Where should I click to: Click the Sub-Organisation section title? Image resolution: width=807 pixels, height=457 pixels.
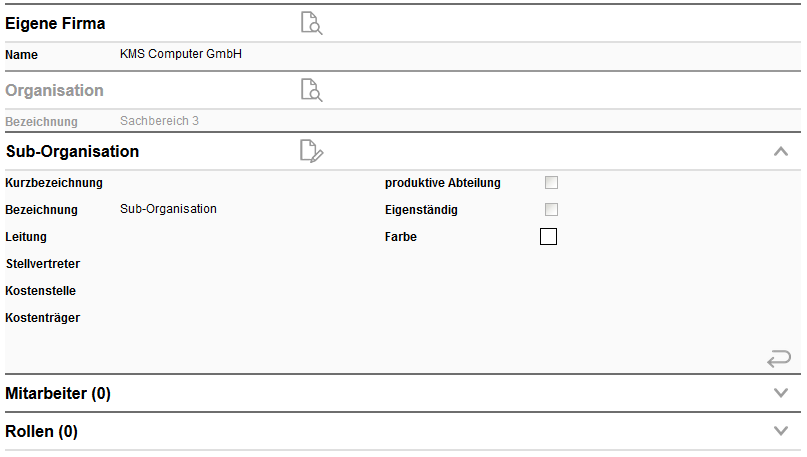click(72, 152)
